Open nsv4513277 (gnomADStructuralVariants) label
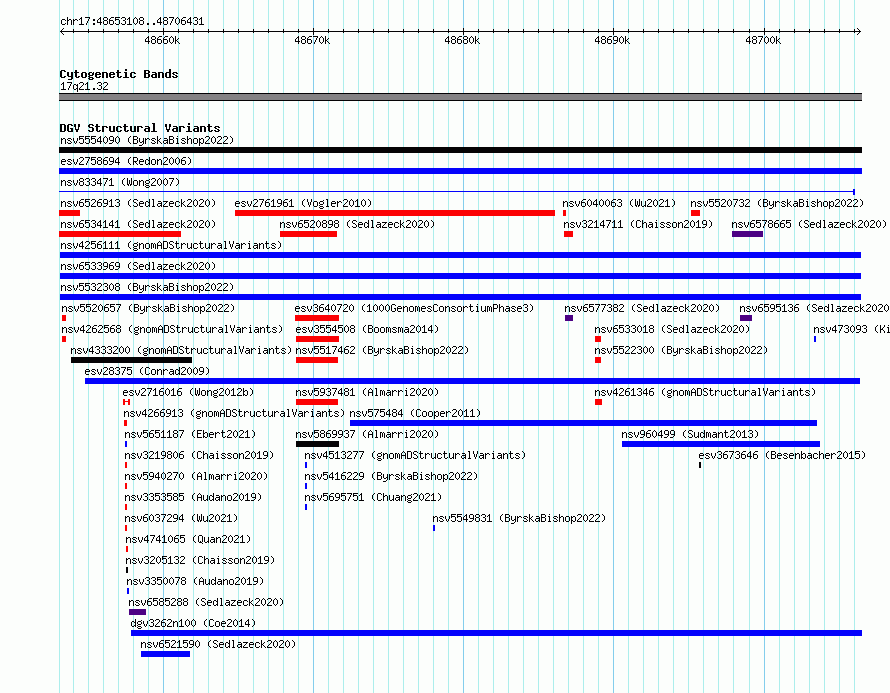Screen dimensions: 890x693 415,455
